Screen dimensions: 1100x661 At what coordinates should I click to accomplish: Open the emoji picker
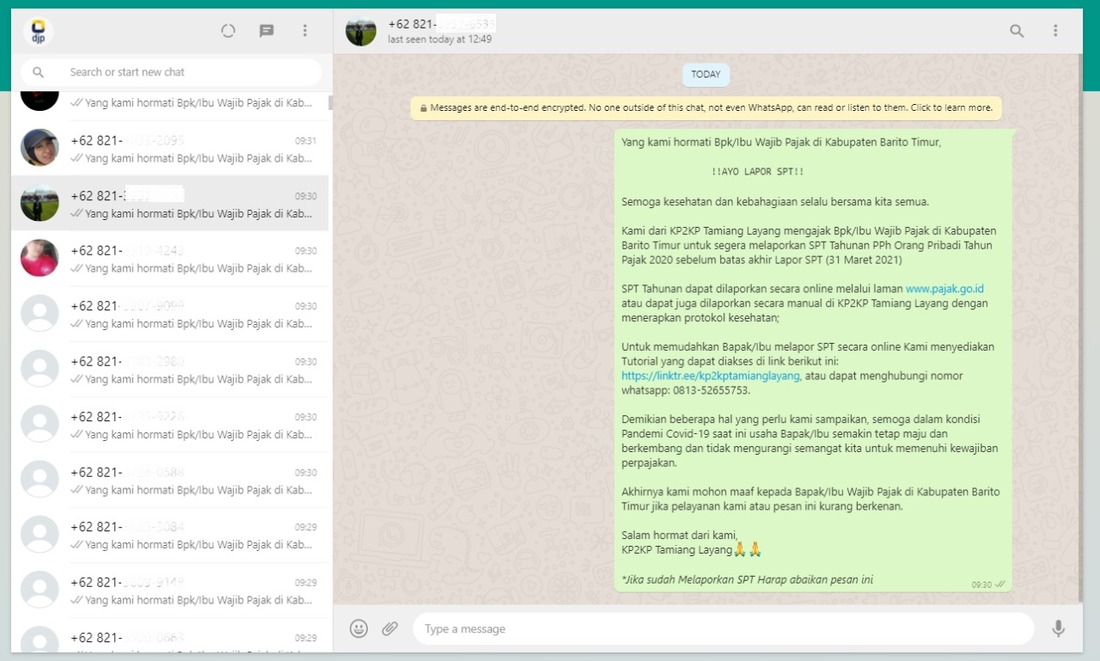(359, 628)
